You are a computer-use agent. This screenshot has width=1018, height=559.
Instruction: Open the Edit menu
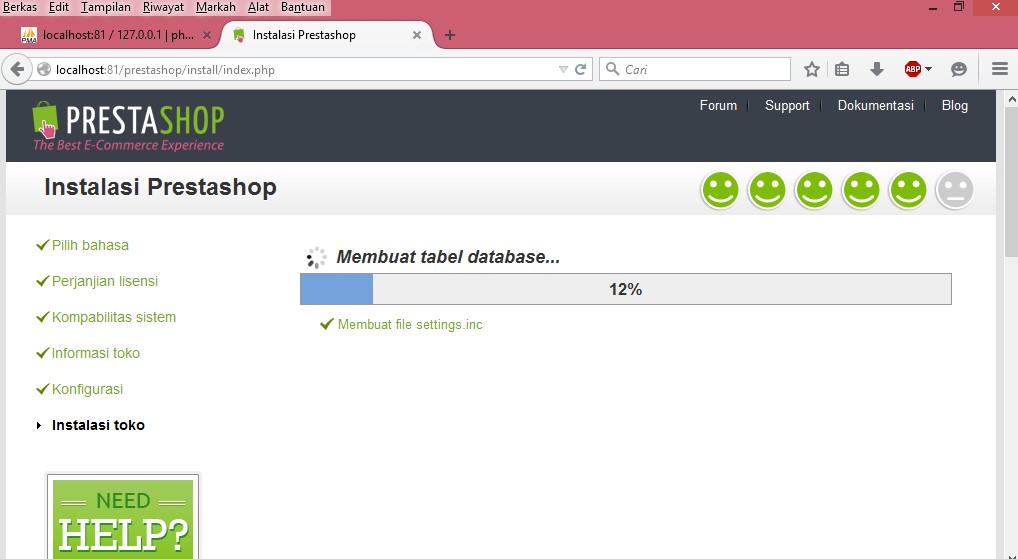click(x=58, y=7)
